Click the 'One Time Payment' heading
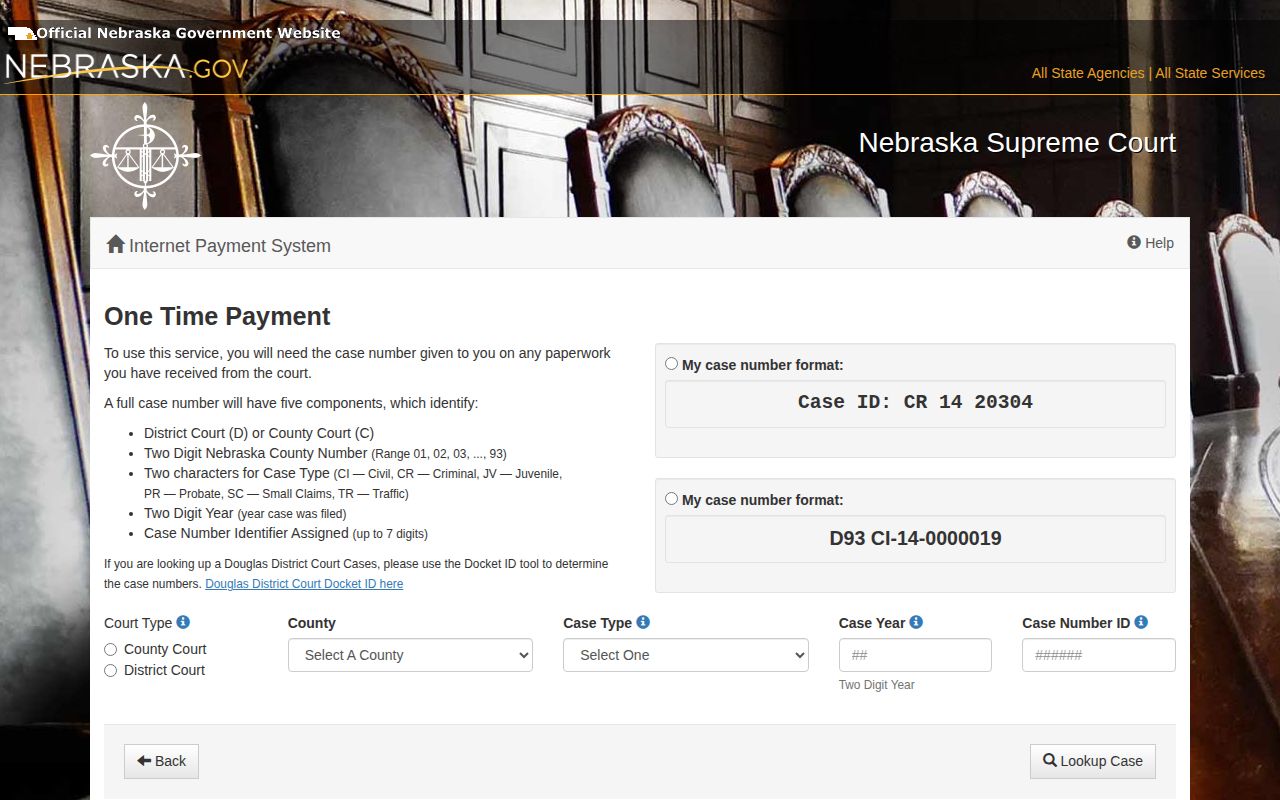The height and width of the screenshot is (800, 1280). coord(217,316)
